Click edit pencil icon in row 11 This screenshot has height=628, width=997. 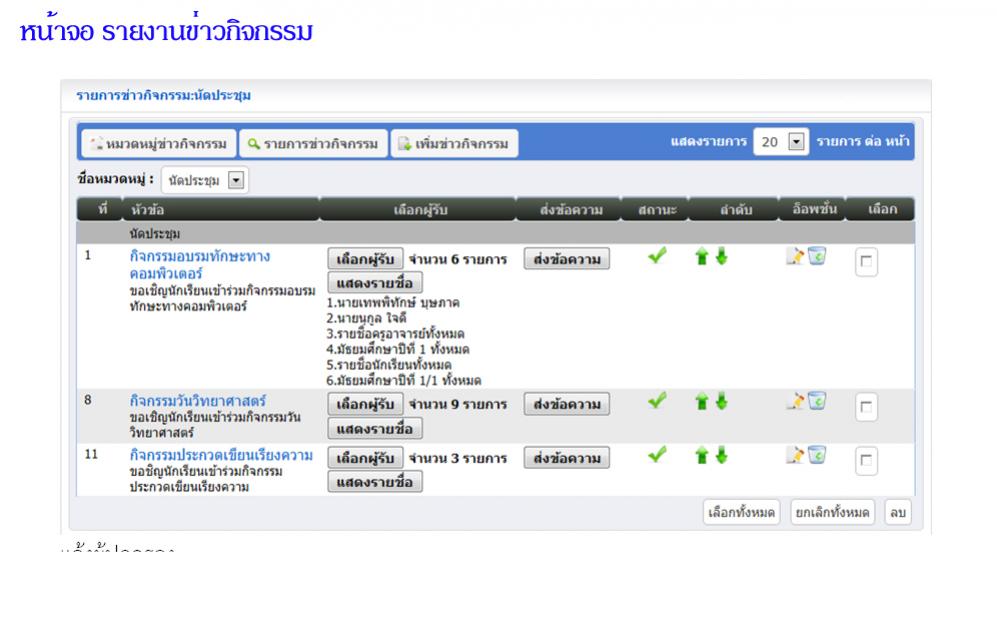click(x=795, y=455)
